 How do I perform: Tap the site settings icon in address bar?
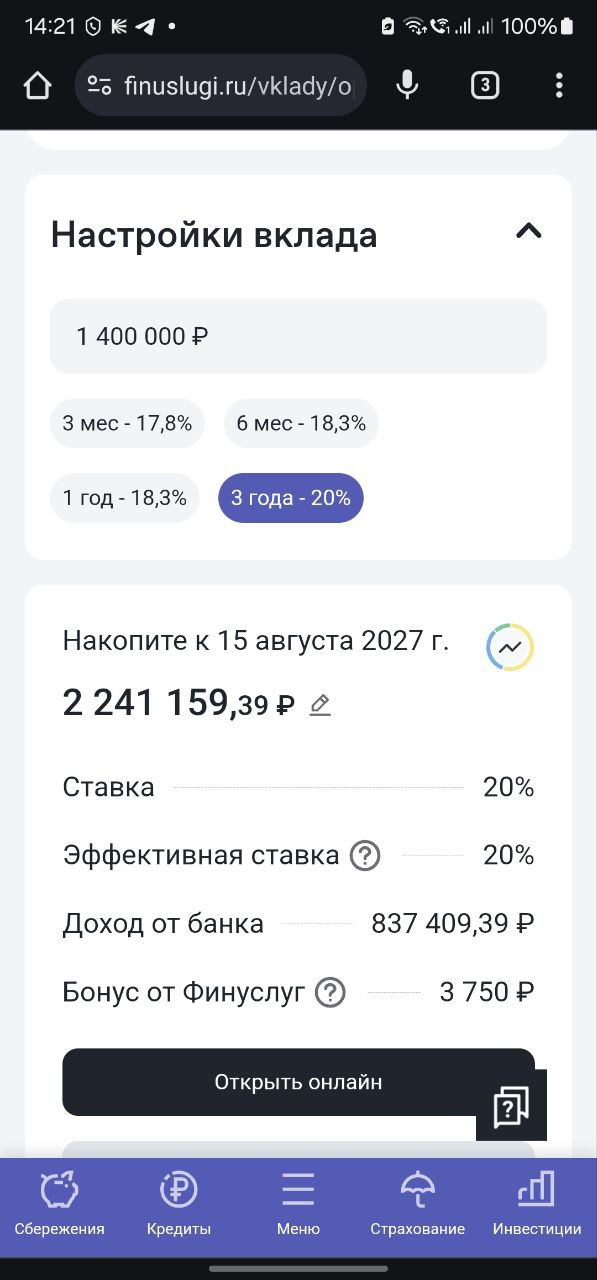pos(100,86)
